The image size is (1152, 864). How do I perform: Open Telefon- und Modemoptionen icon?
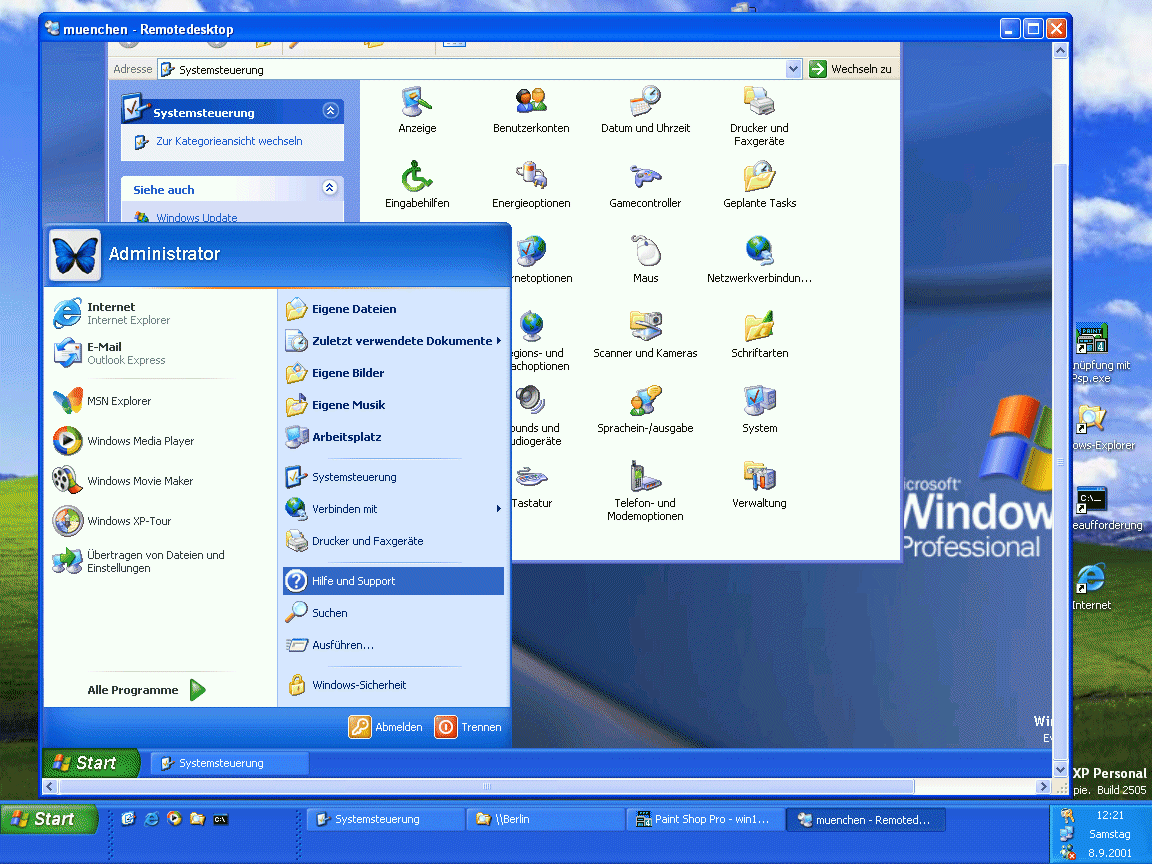click(645, 491)
